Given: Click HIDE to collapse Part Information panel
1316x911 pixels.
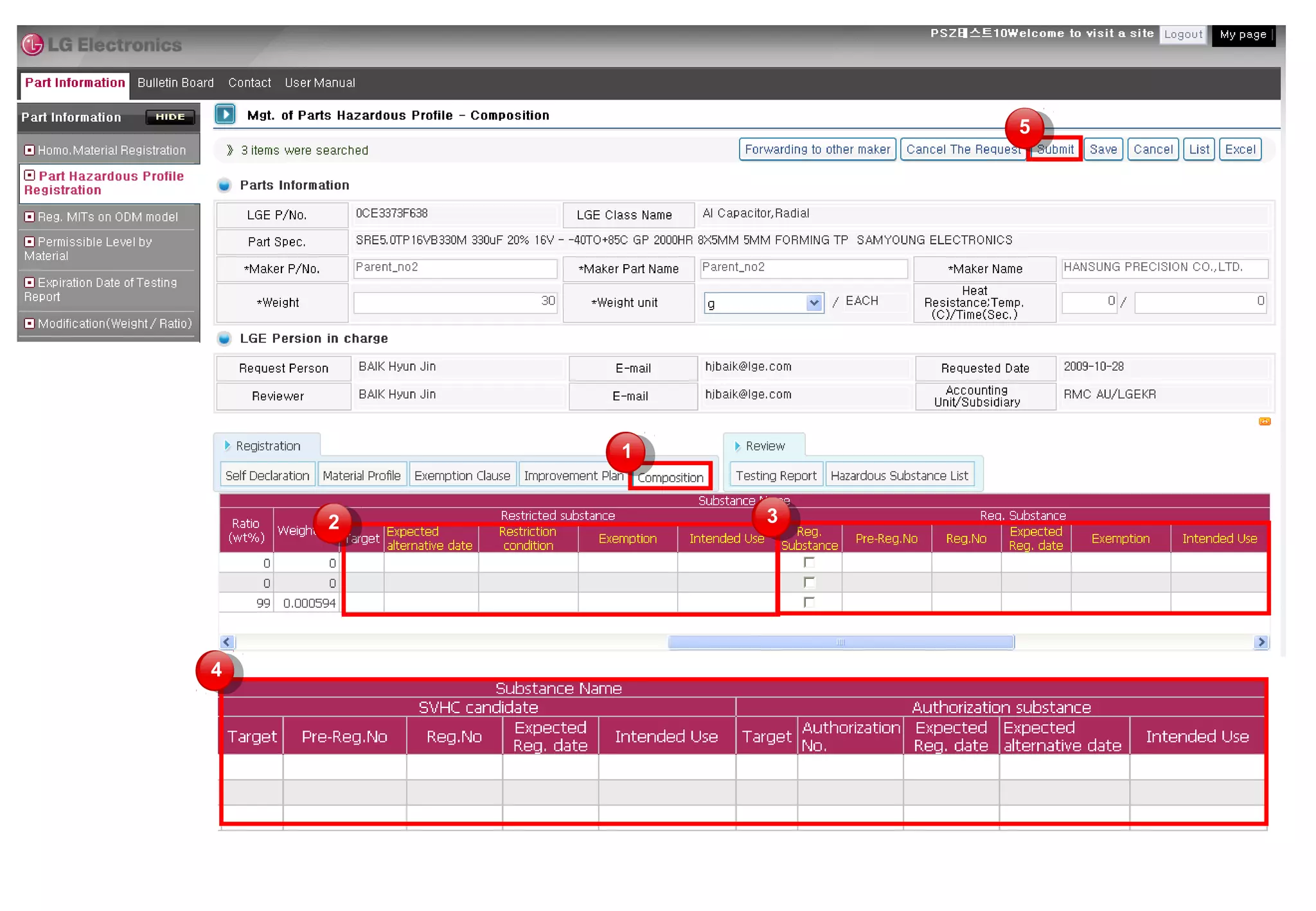Looking at the screenshot, I should point(170,117).
